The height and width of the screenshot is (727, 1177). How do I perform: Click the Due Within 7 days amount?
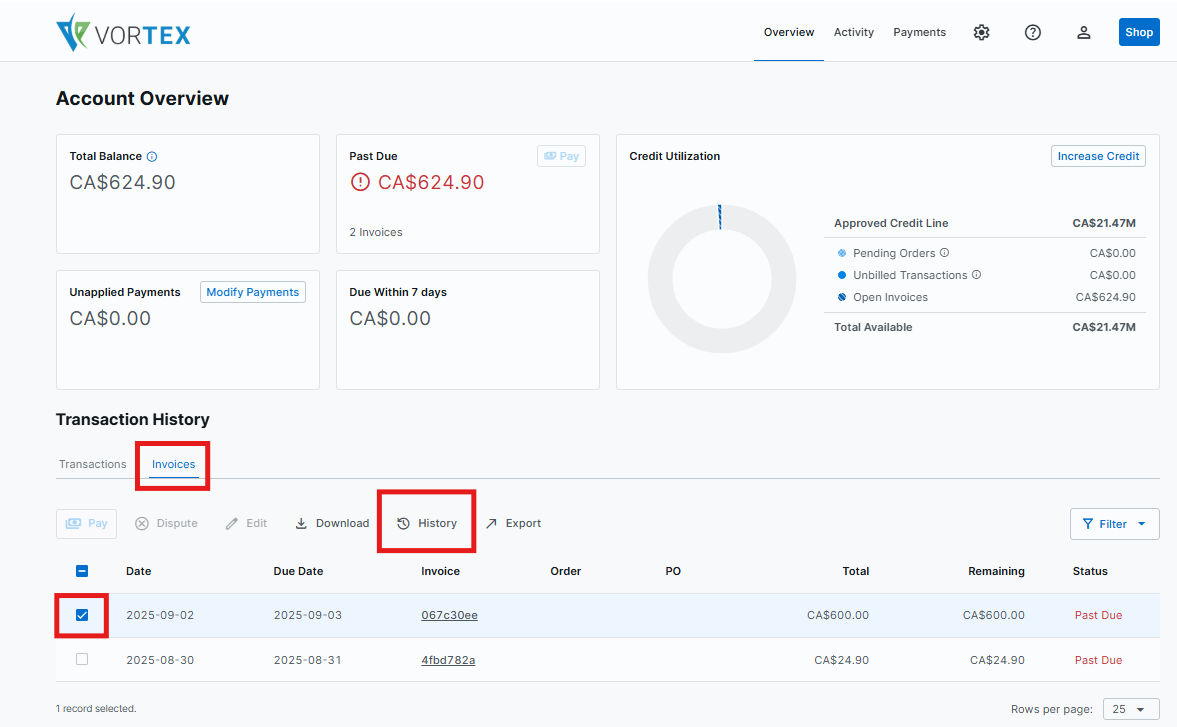click(x=390, y=318)
